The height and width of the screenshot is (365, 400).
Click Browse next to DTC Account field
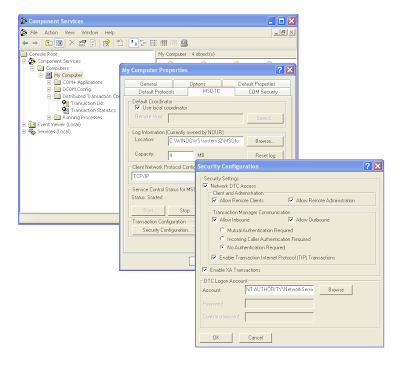tap(336, 290)
